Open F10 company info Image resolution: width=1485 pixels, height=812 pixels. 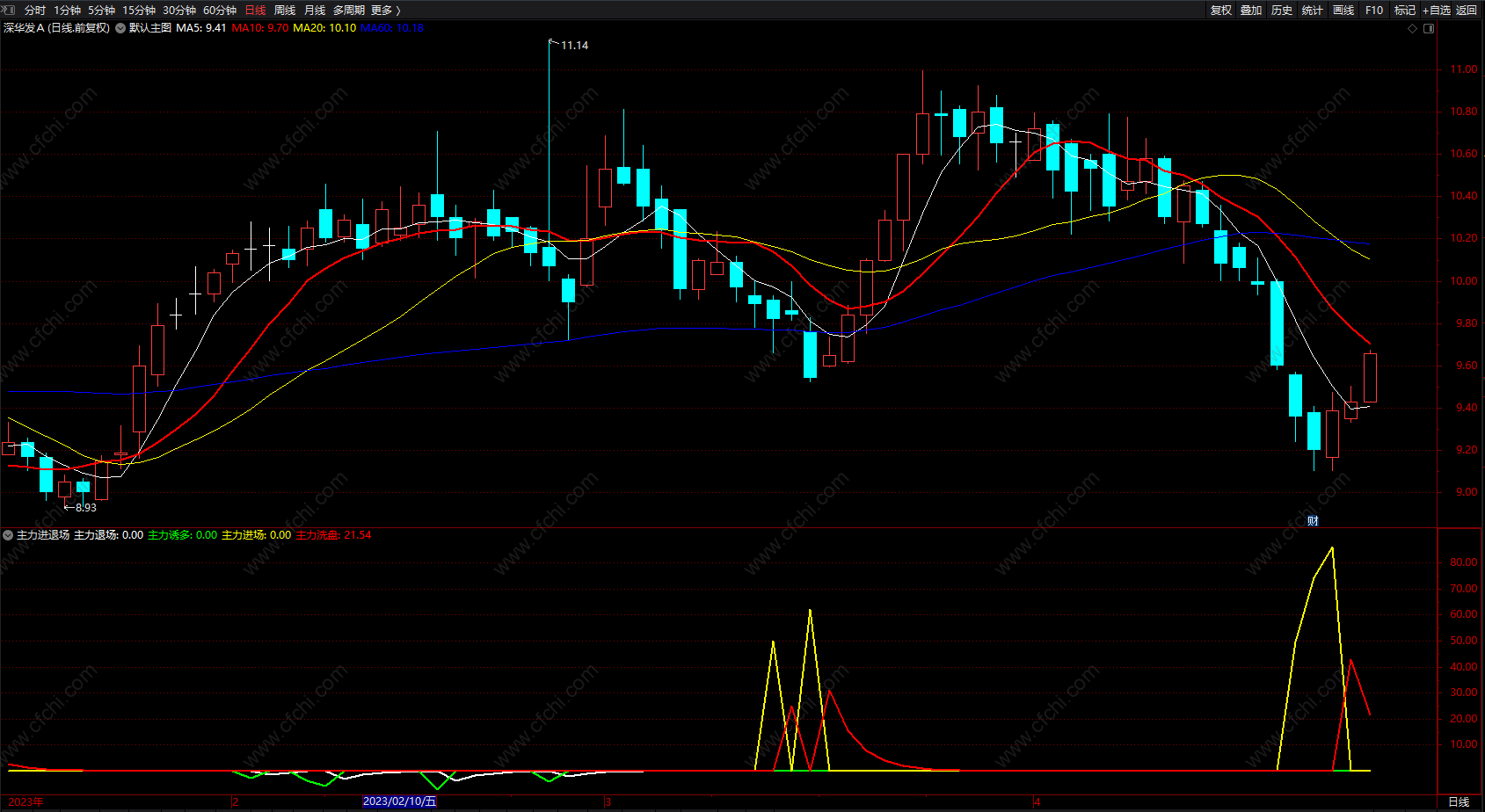pyautogui.click(x=1374, y=11)
